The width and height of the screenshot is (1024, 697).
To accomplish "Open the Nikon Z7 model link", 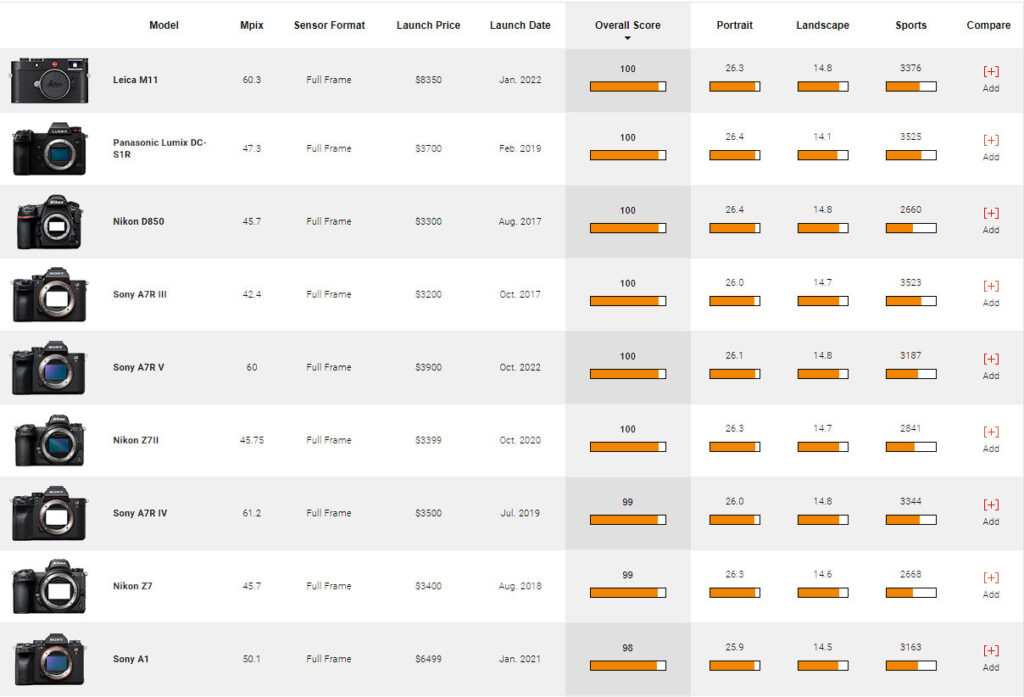I will point(133,586).
